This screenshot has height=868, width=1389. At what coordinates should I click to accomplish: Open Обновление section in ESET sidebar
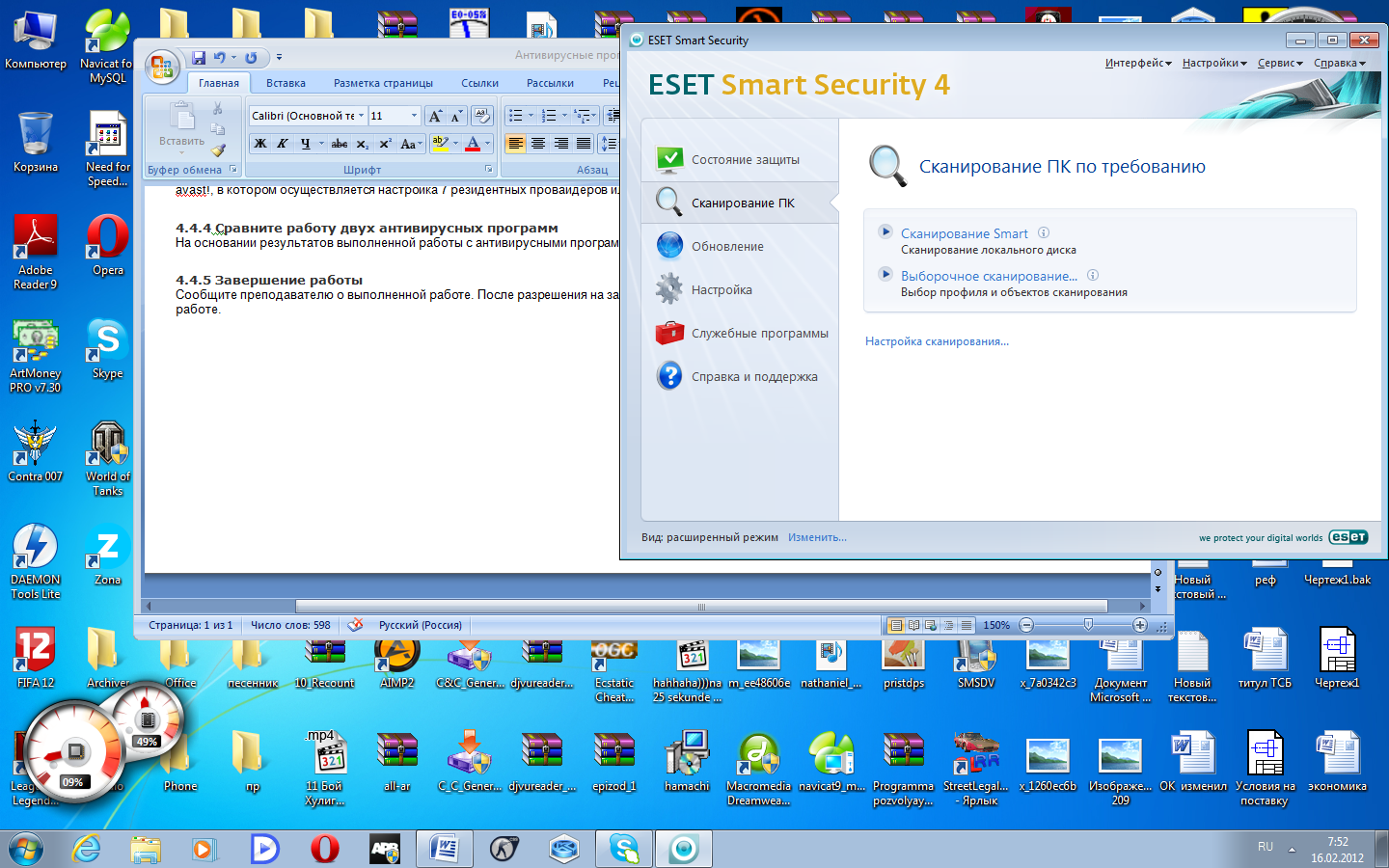pyautogui.click(x=740, y=246)
